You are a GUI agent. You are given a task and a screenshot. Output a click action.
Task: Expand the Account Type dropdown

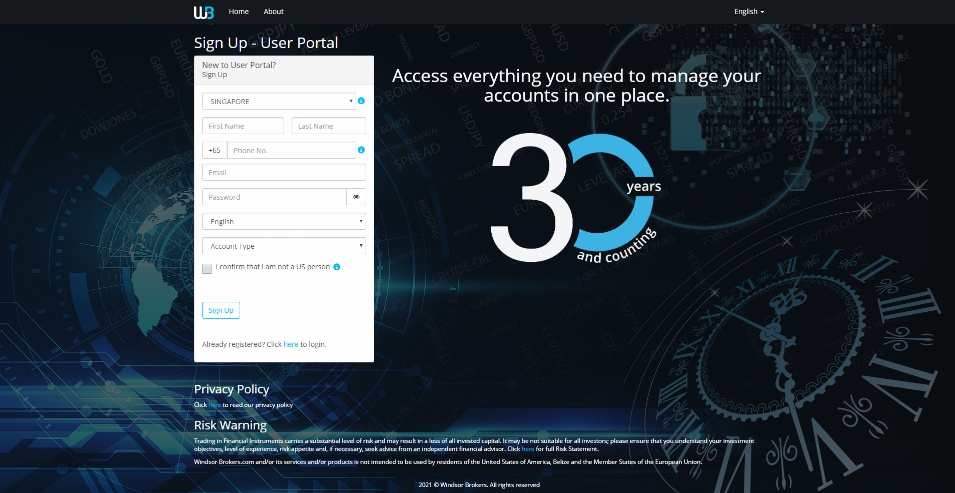284,246
